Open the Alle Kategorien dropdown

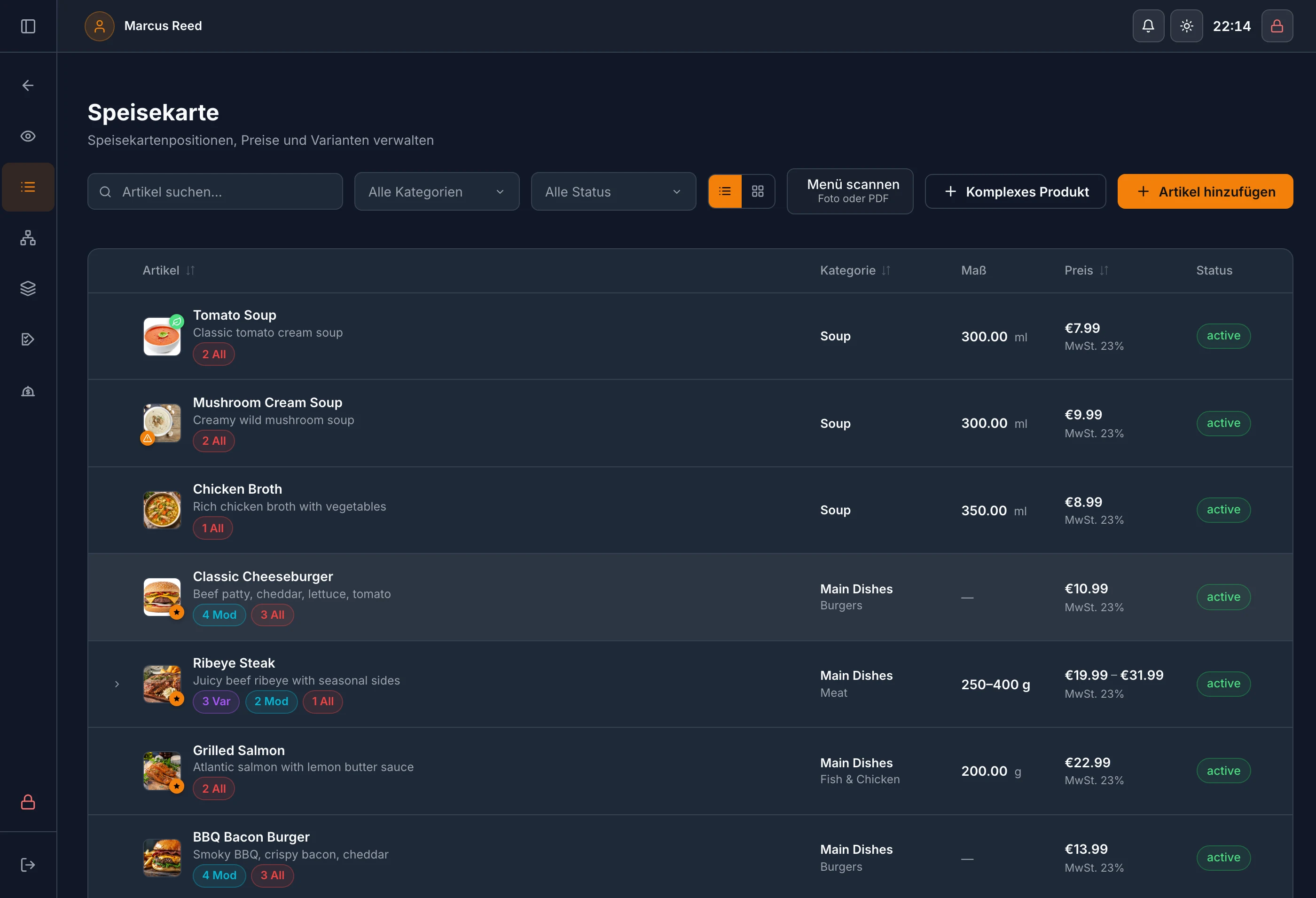(x=437, y=191)
